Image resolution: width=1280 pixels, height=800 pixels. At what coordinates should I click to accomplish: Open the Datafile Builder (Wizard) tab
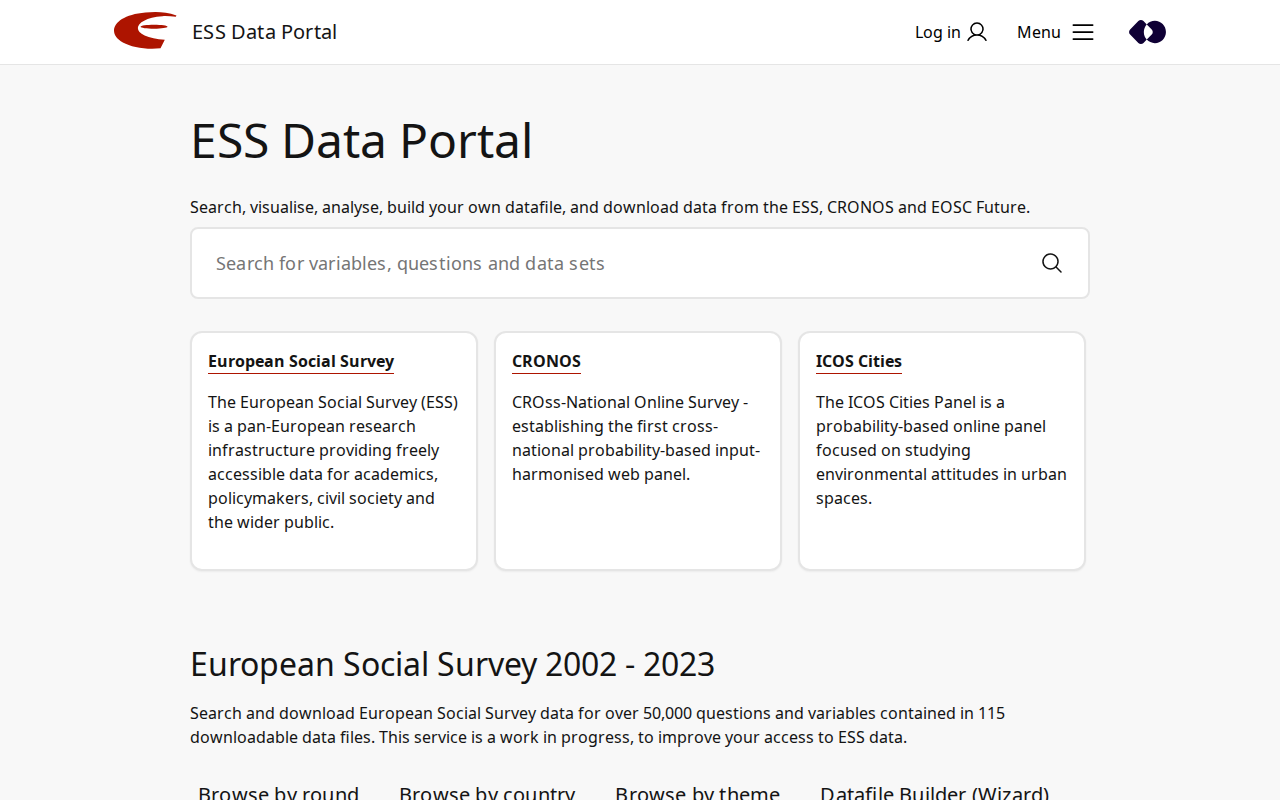click(934, 792)
